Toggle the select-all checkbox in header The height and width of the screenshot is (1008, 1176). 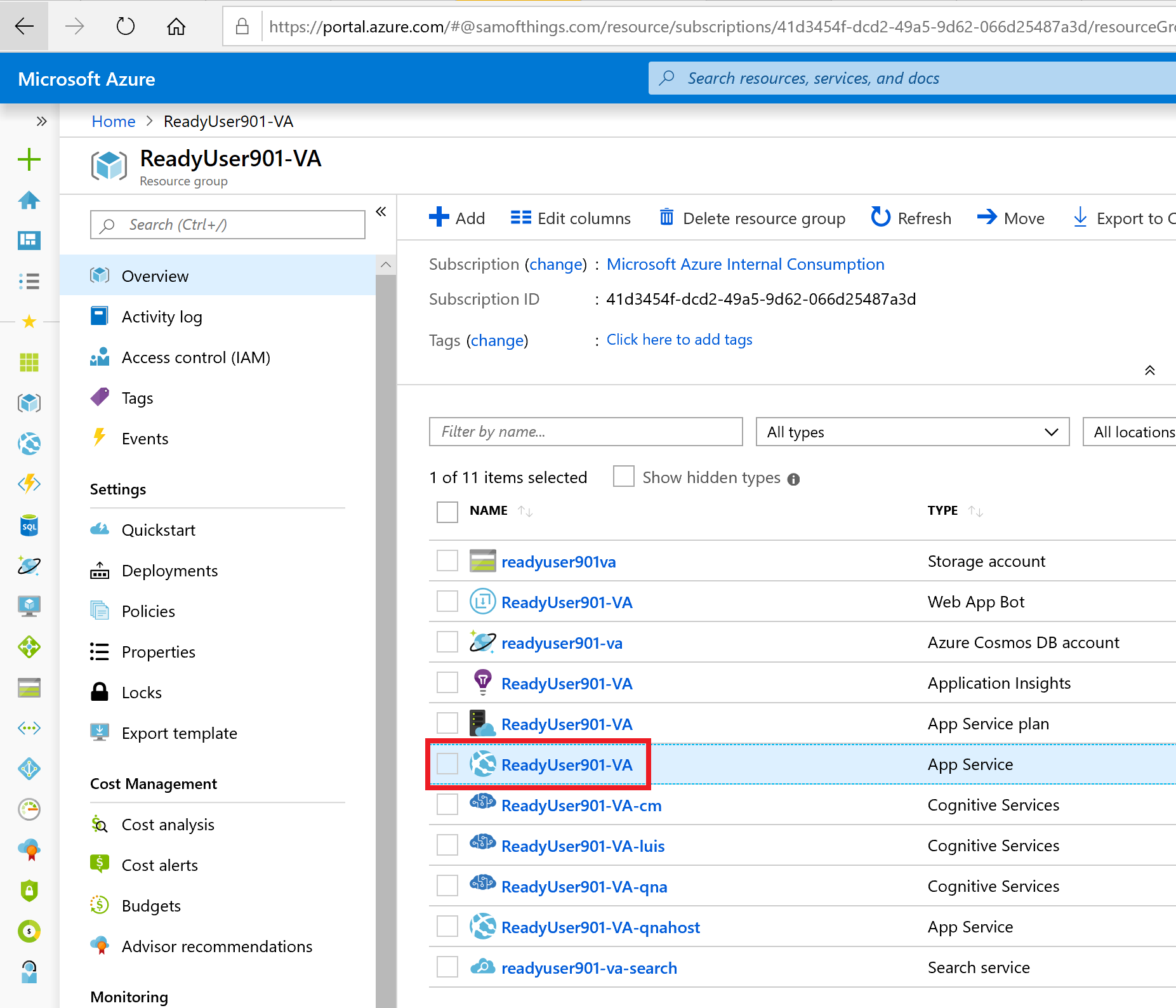[x=447, y=512]
